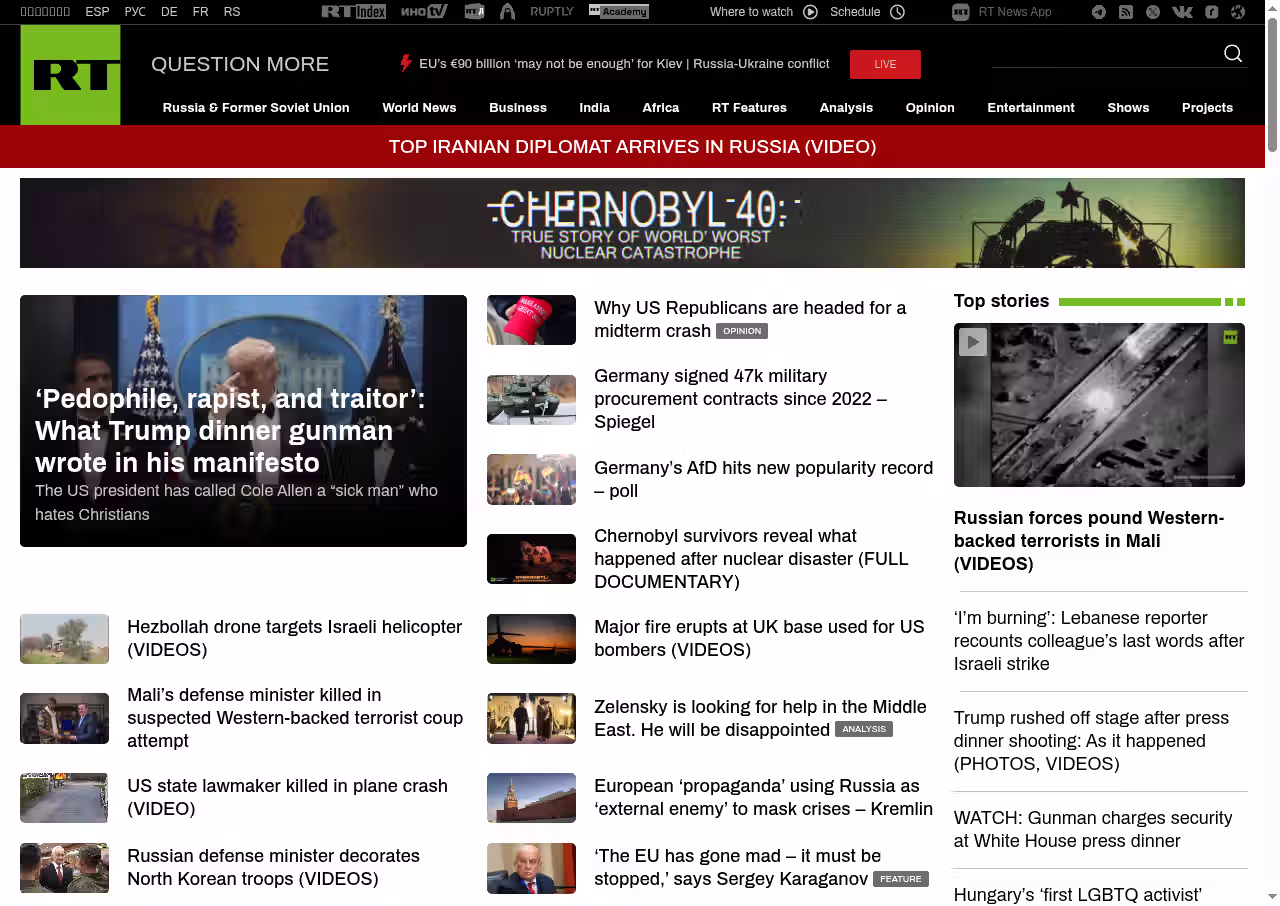Open the RT Index logo link
Image resolution: width=1280 pixels, height=906 pixels.
pyautogui.click(x=353, y=12)
